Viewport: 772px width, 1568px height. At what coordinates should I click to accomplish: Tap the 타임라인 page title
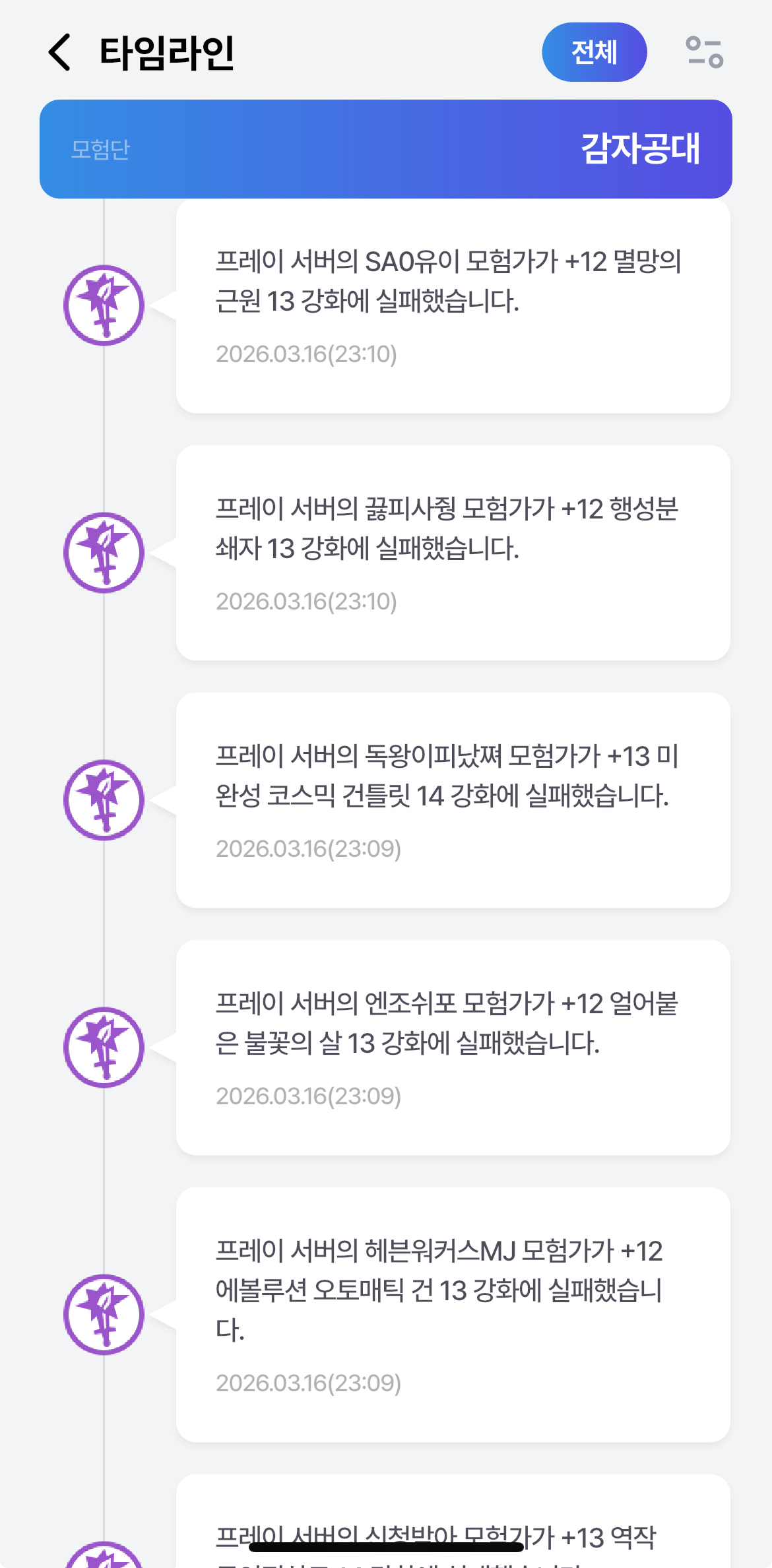click(167, 53)
